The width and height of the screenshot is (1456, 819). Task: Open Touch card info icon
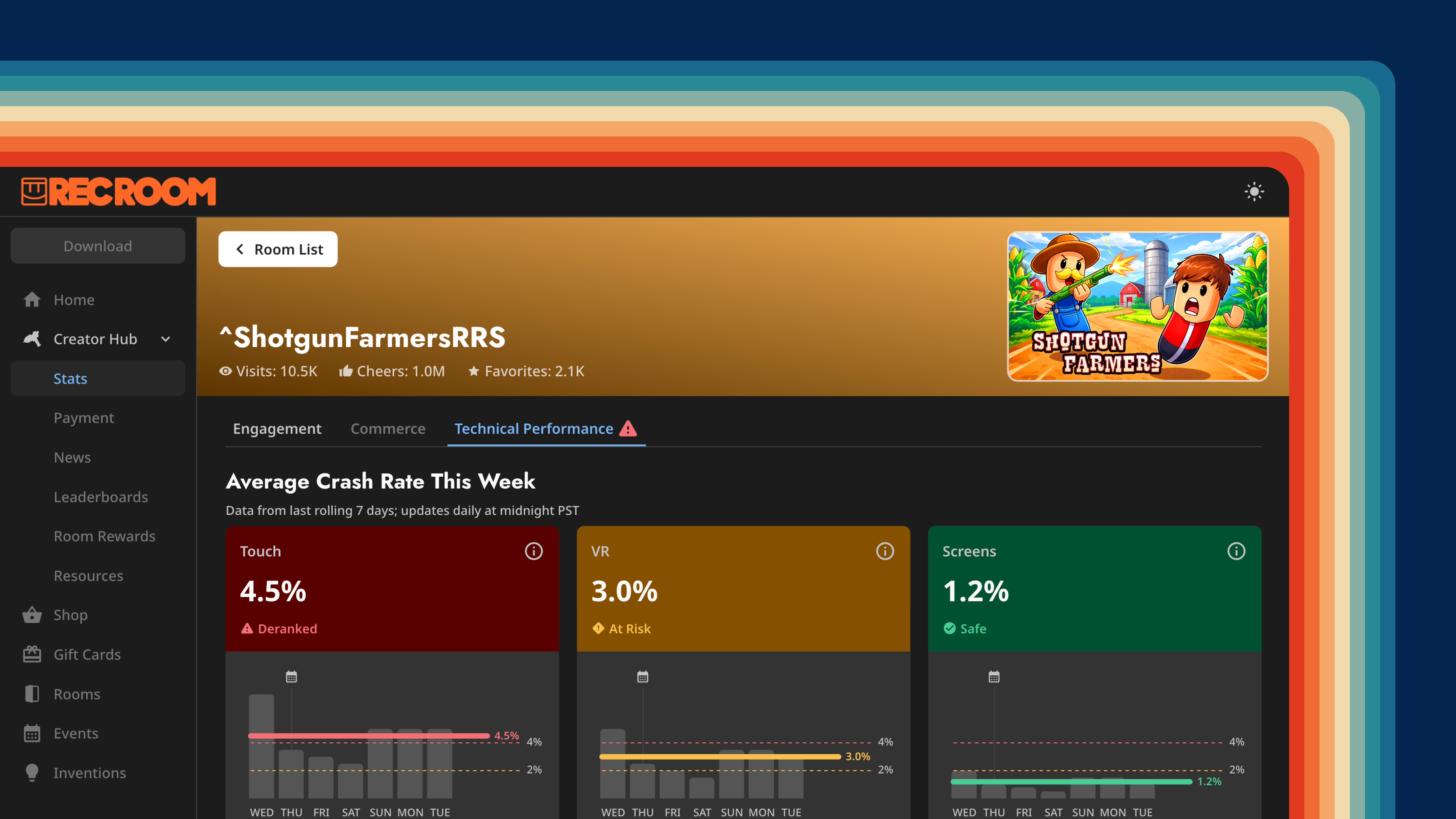533,551
